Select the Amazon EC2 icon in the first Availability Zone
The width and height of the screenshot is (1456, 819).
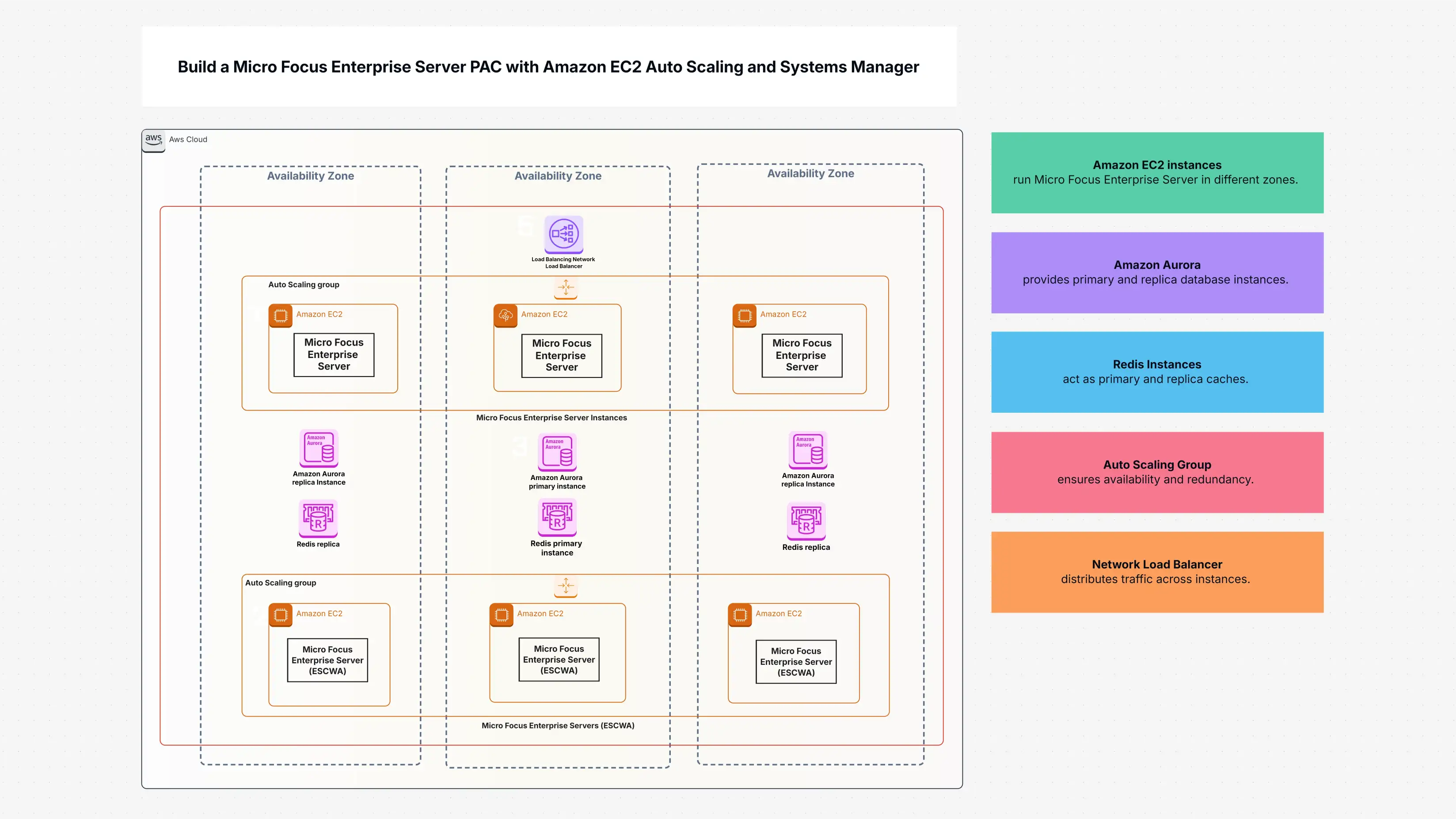[281, 316]
